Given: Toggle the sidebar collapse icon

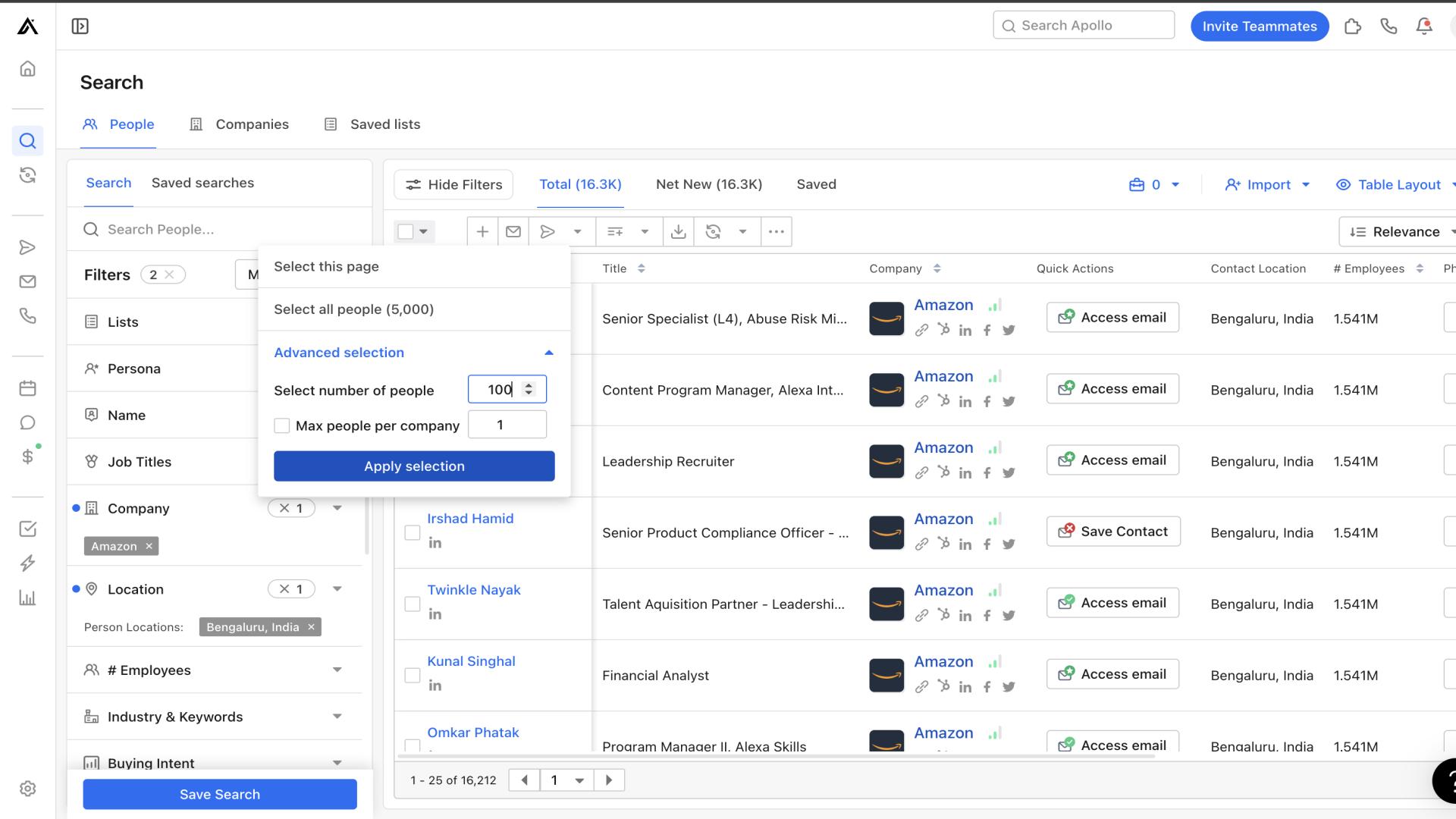Looking at the screenshot, I should click(x=80, y=27).
